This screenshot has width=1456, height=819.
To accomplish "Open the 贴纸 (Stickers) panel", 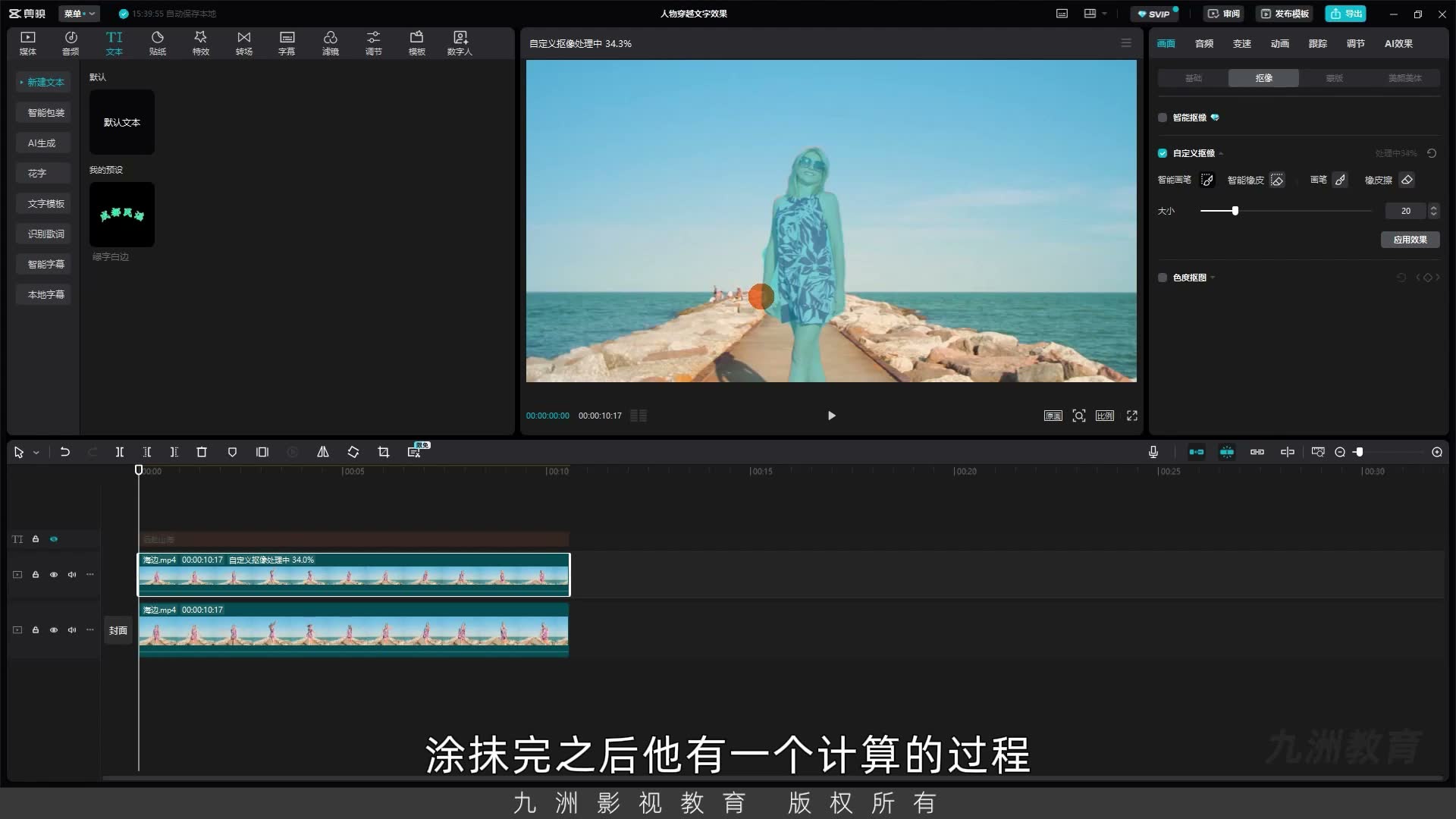I will click(158, 43).
